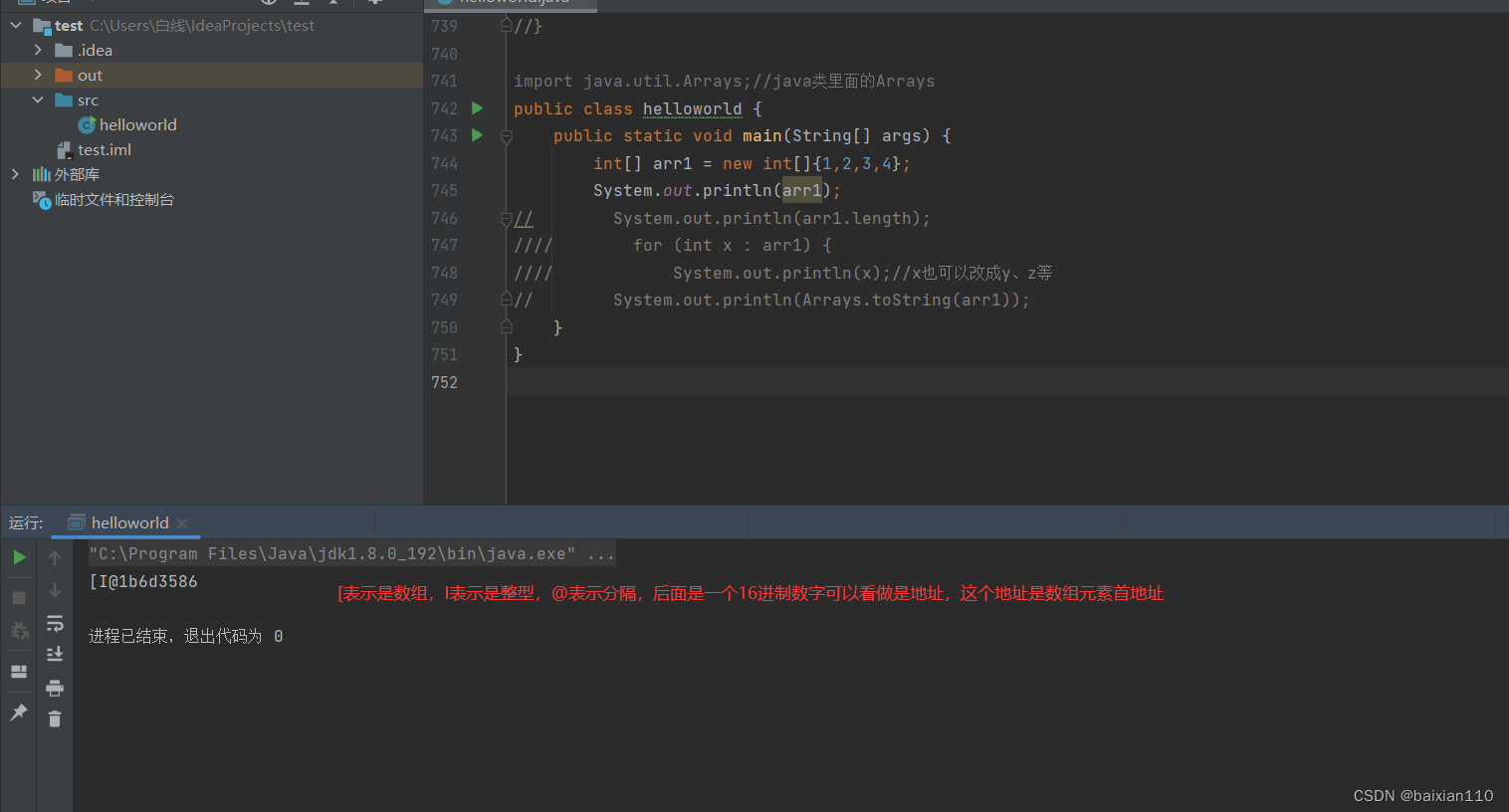This screenshot has width=1509, height=812.
Task: Click the scroll-to-end icon in the console toolbar
Action: [55, 654]
